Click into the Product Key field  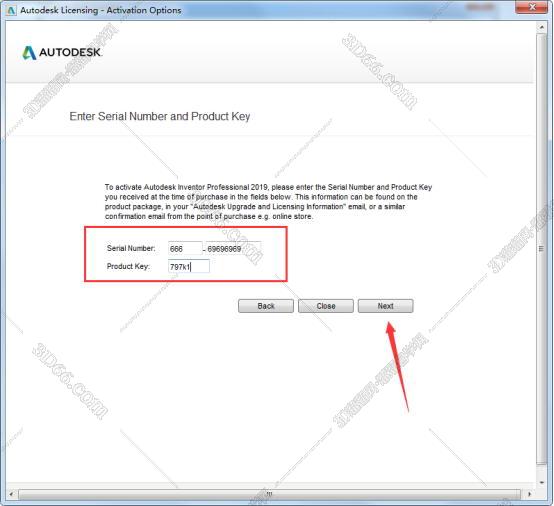[189, 266]
